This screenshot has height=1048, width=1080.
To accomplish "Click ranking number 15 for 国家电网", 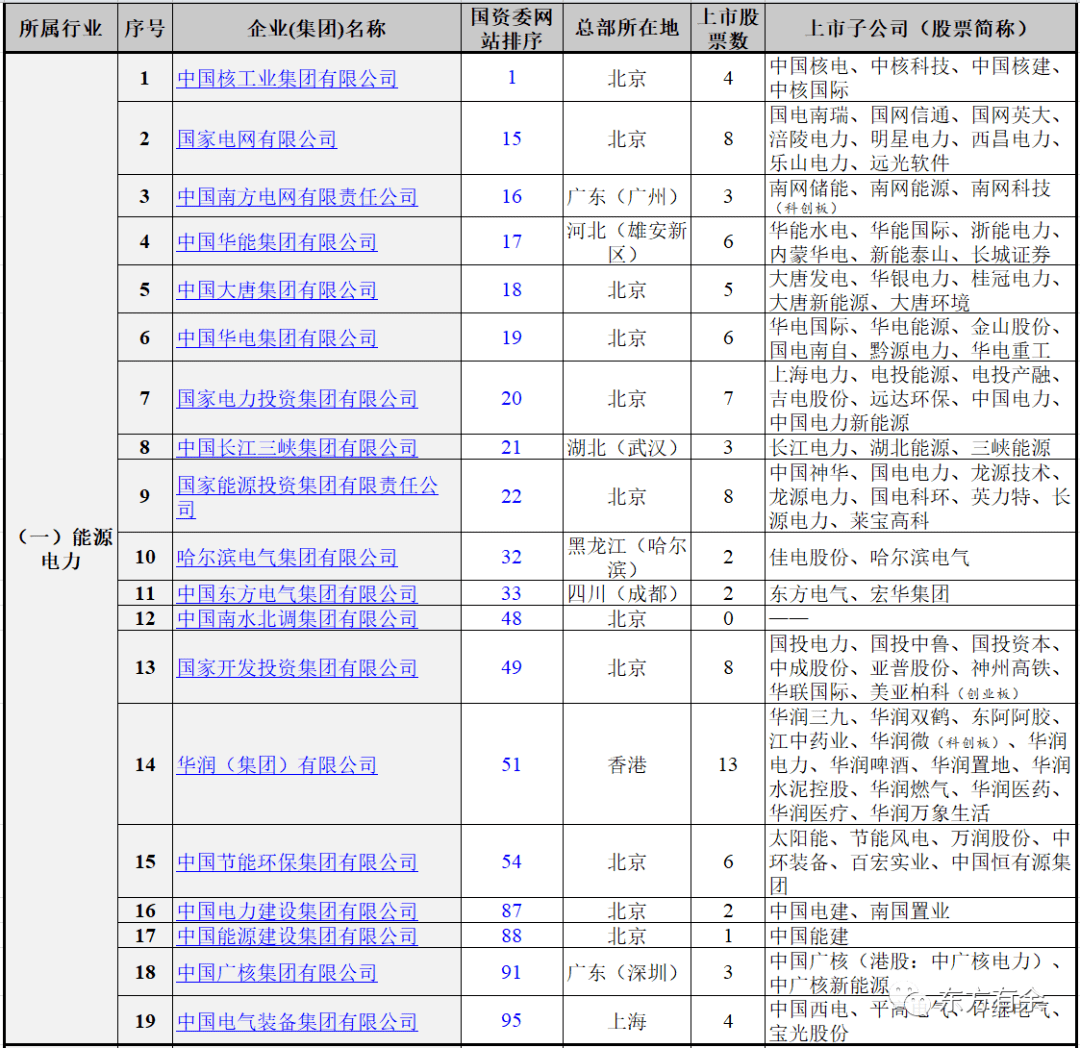I will coord(512,138).
